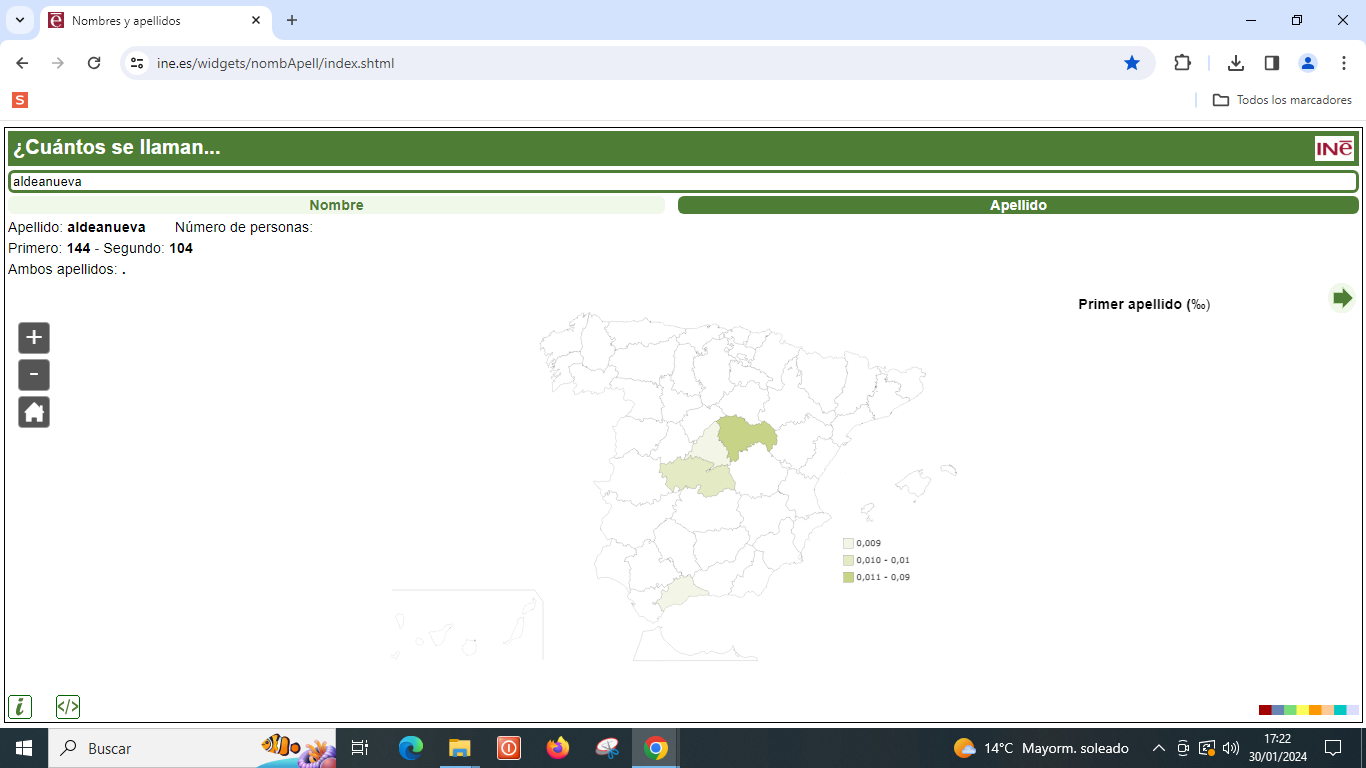Screen dimensions: 1366x768
Task: Click the search field containing 'aldeanueva'
Action: click(683, 182)
